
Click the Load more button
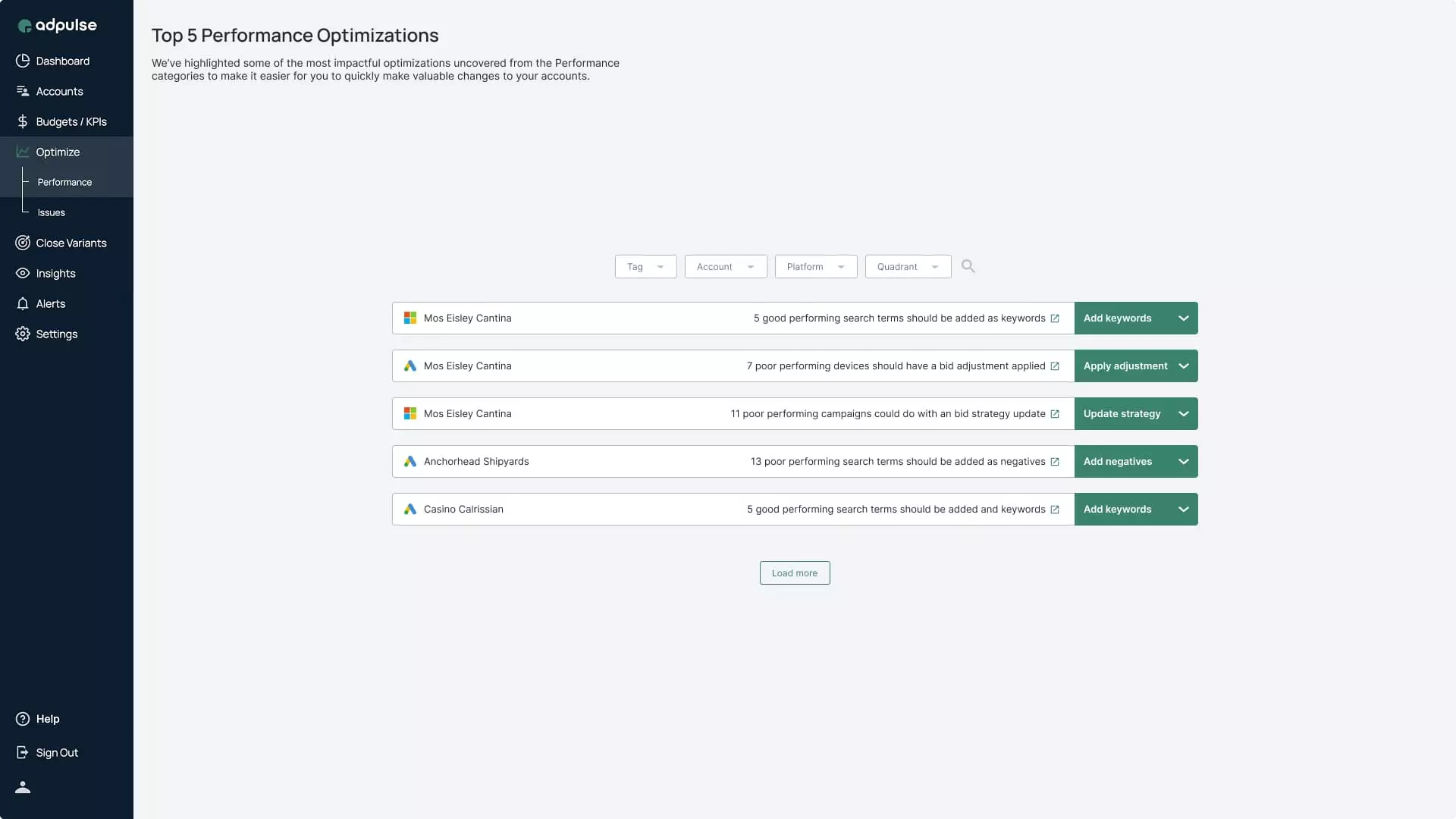[795, 573]
